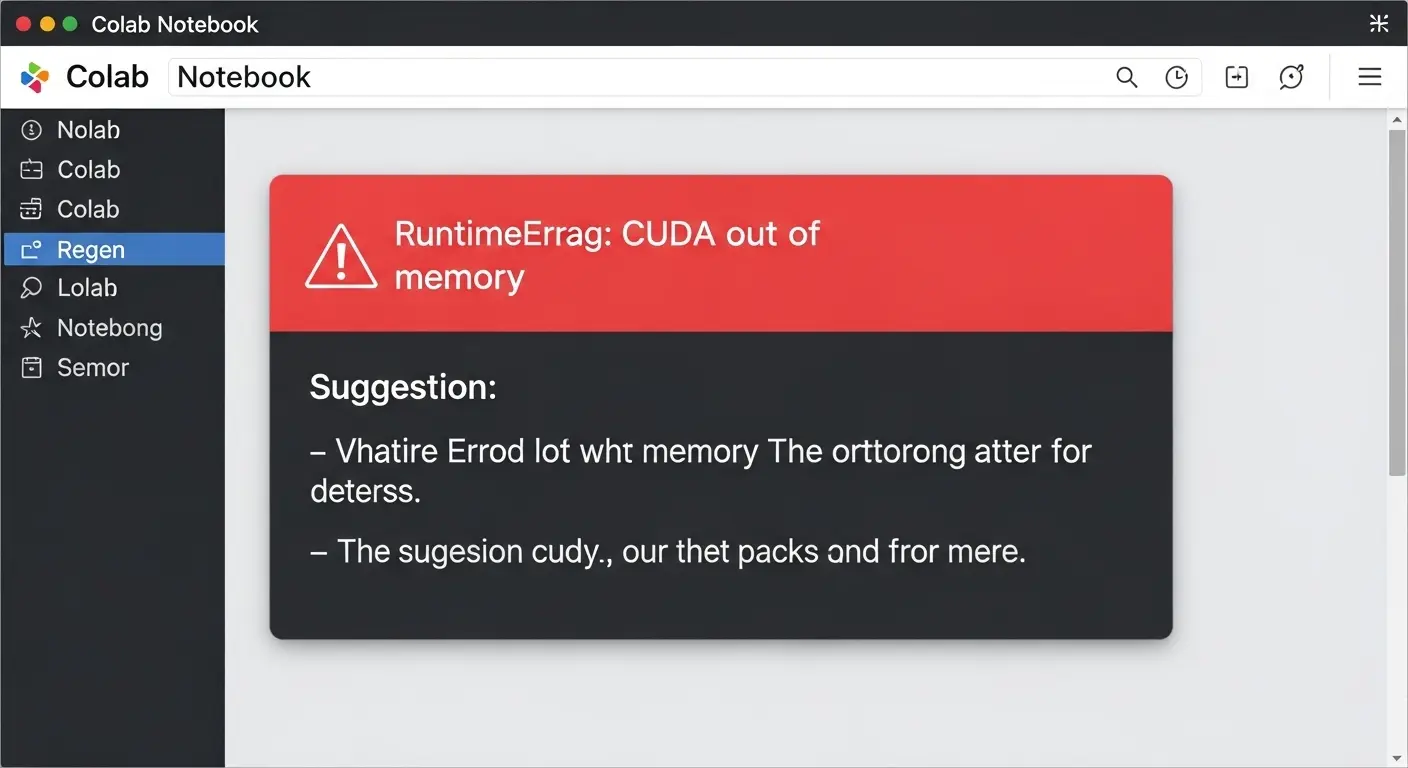
Task: Select the Semor sidebar item
Action: 92,368
